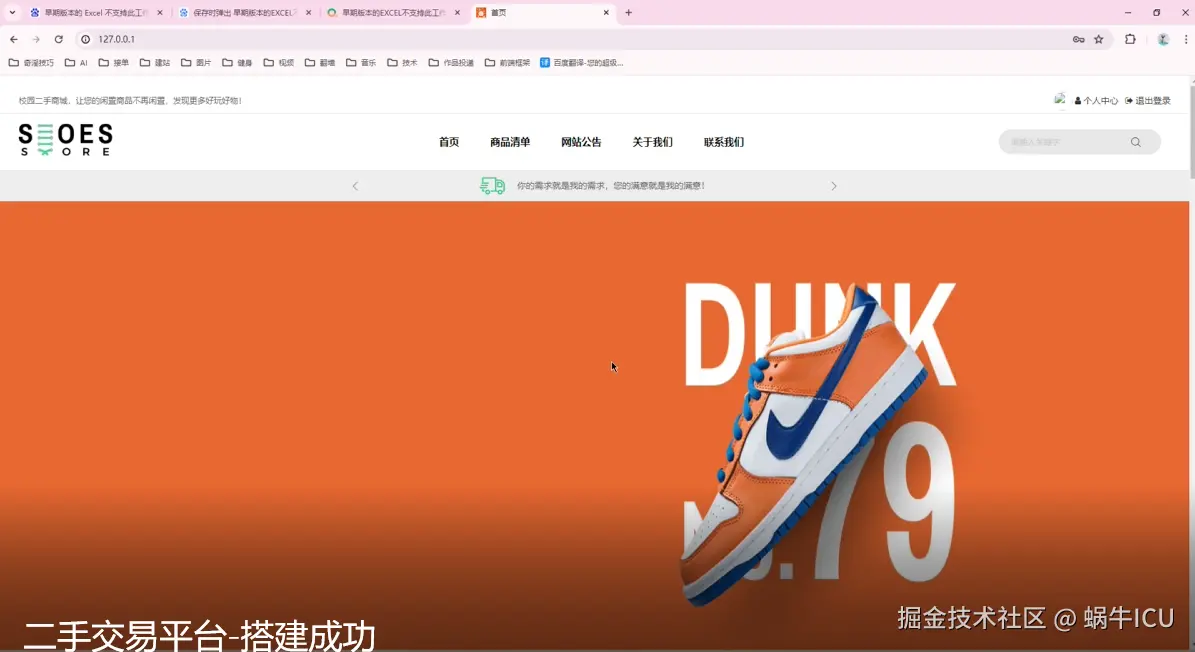The width and height of the screenshot is (1195, 652).
Task: Open the 建站 bookmark folder
Action: [x=155, y=62]
